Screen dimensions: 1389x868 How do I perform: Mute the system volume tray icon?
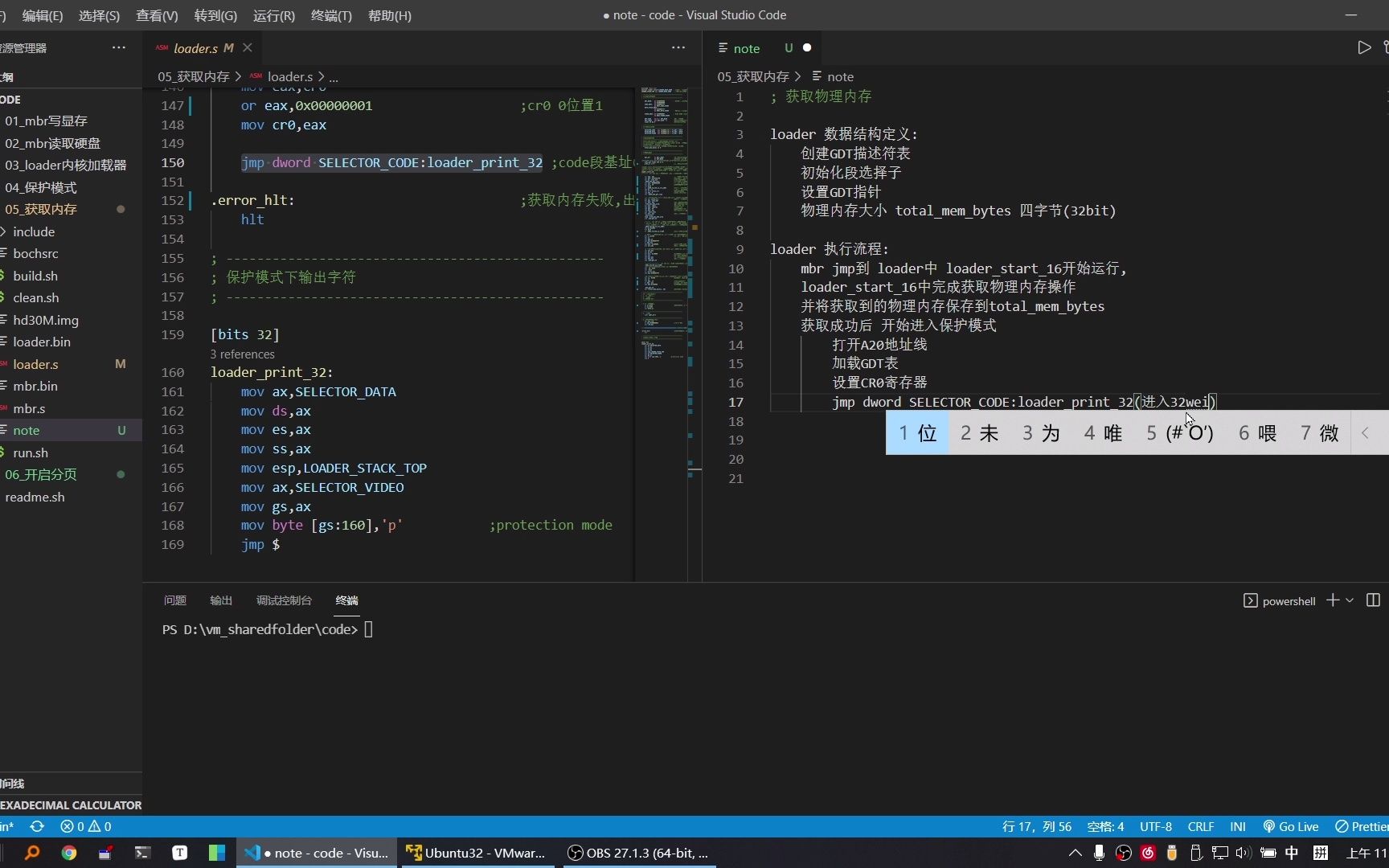coord(1243,853)
